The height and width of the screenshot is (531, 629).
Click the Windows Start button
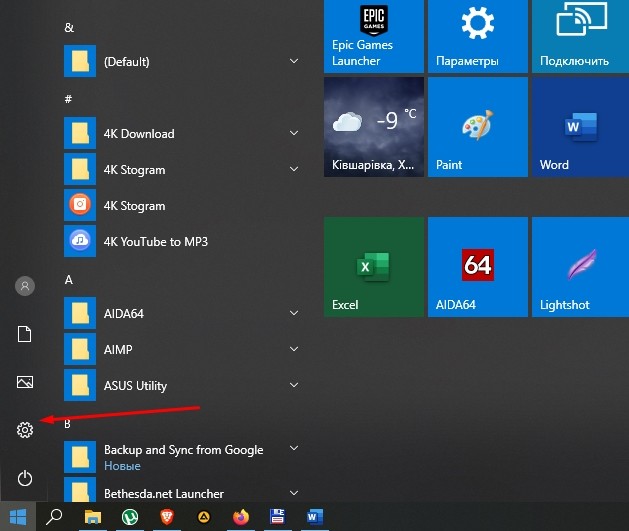(18, 517)
